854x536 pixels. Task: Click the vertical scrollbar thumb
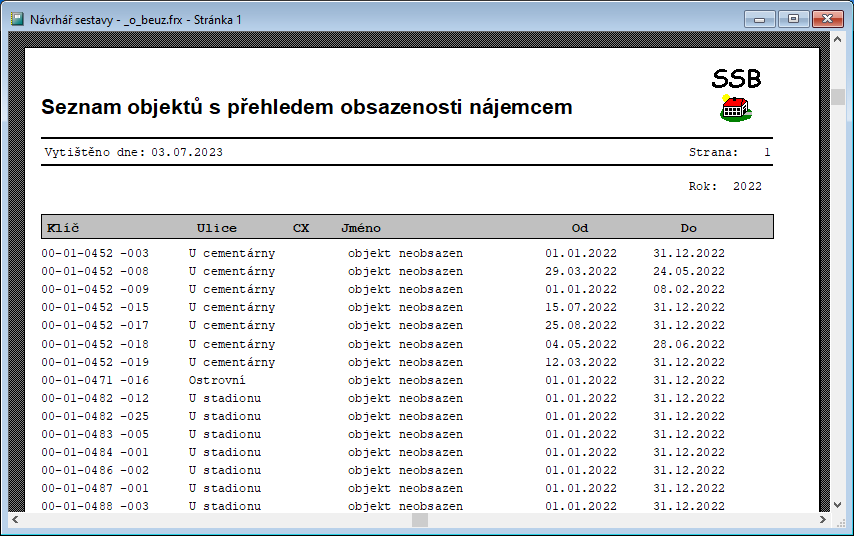coord(838,97)
